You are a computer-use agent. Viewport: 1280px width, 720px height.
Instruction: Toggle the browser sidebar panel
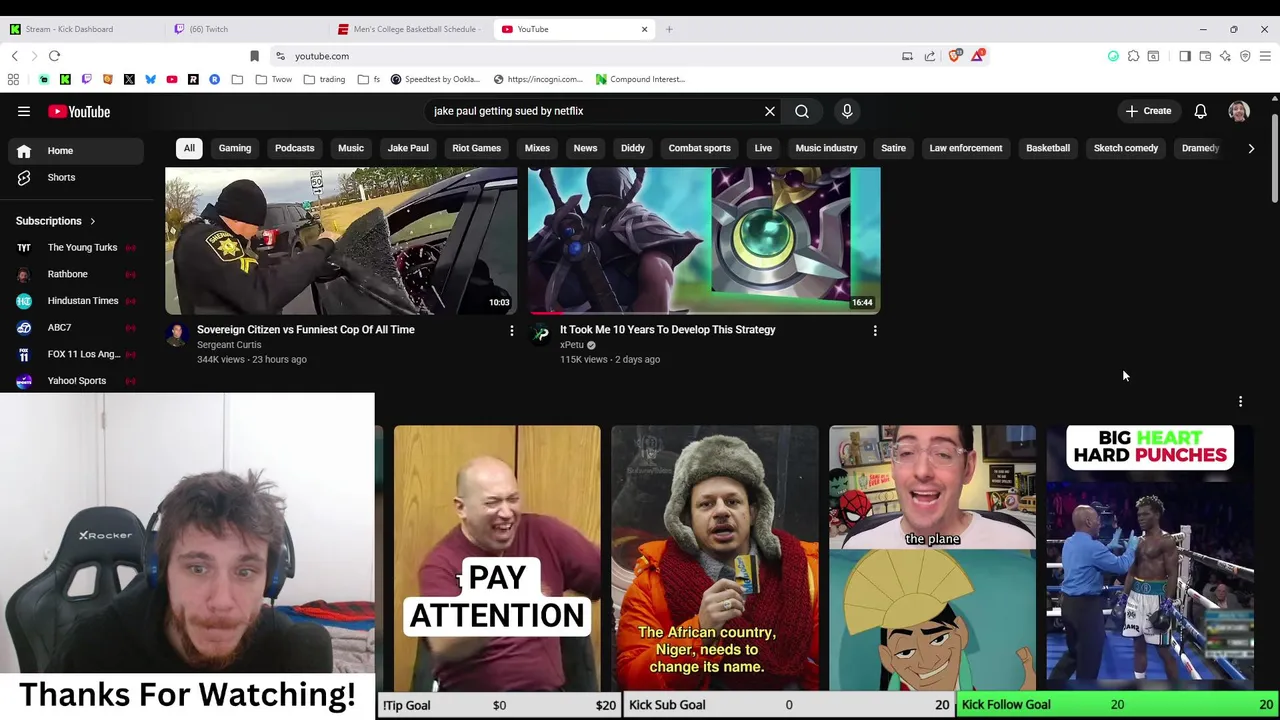(x=1185, y=56)
